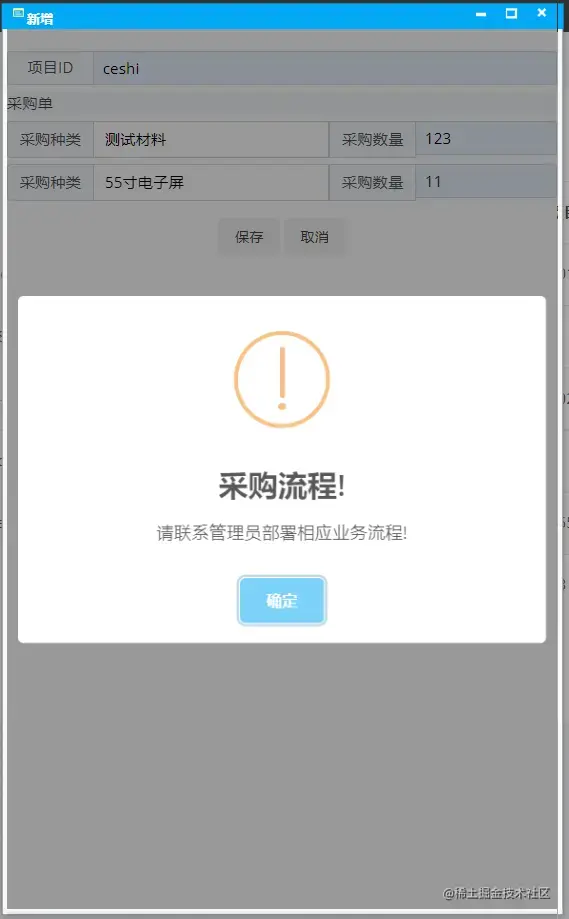Click the 取消 button
The height and width of the screenshot is (919, 569).
(x=315, y=237)
